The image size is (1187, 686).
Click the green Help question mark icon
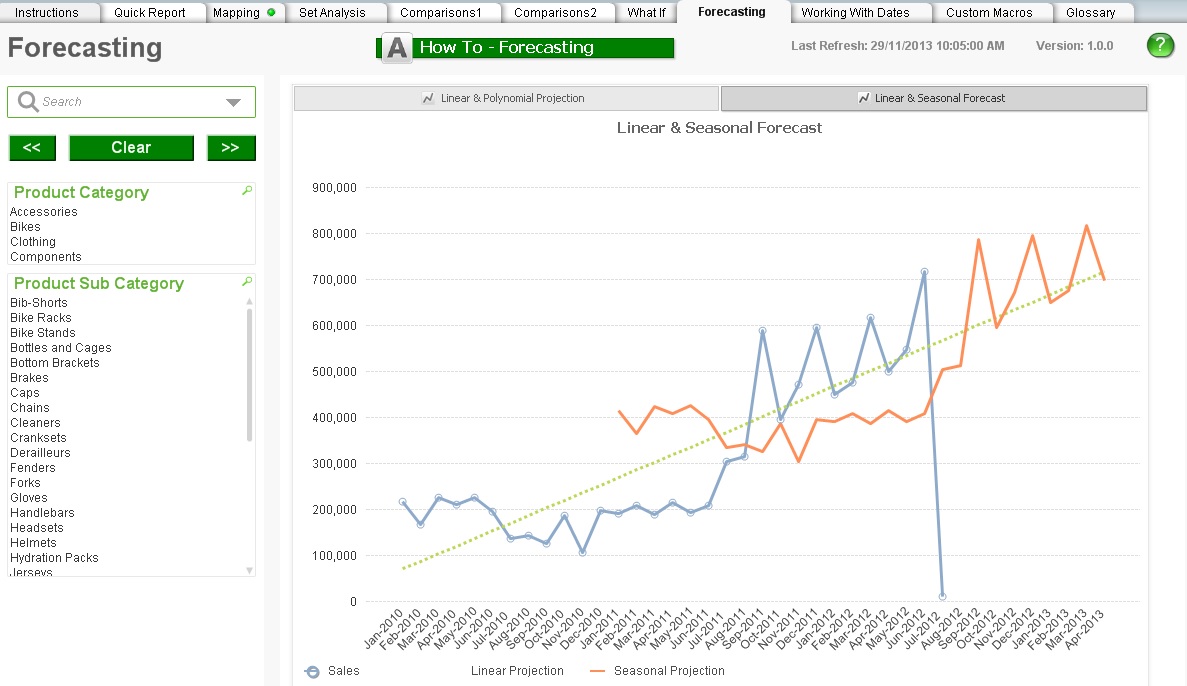pos(1160,45)
